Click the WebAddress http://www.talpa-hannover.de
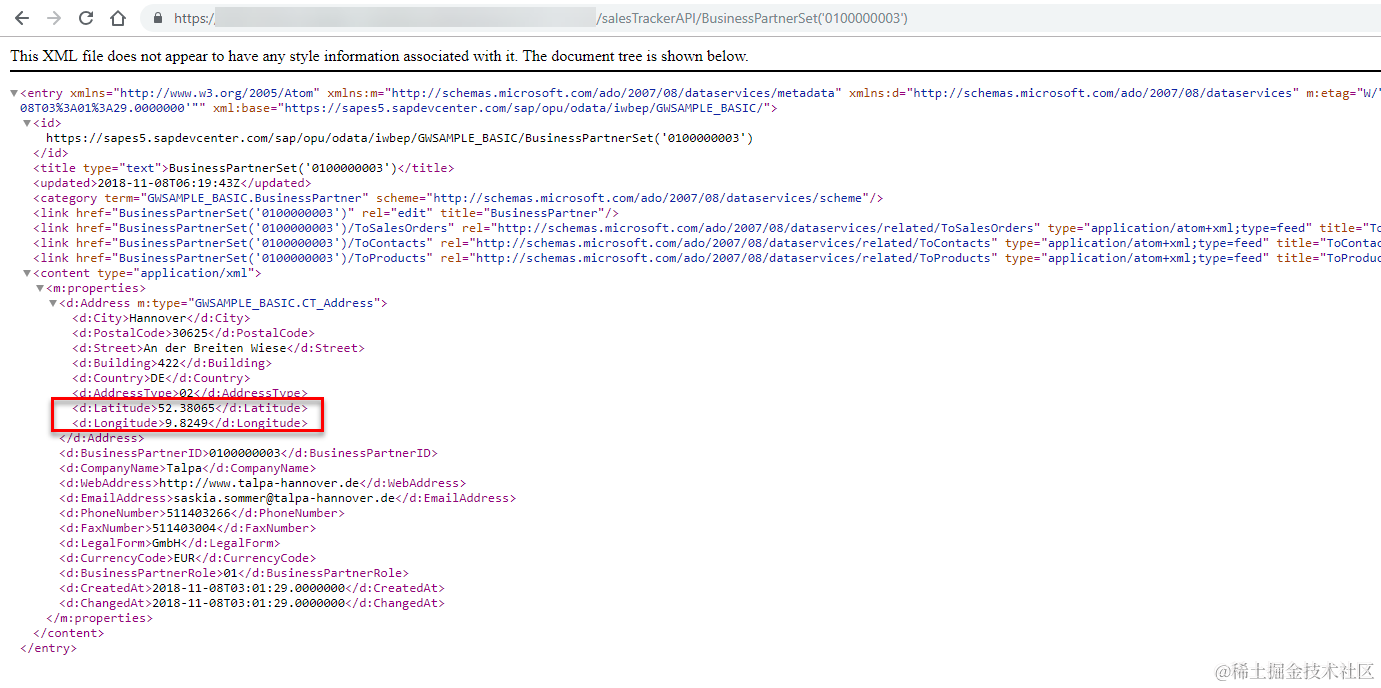Screen dimensions: 1381x688 259,483
